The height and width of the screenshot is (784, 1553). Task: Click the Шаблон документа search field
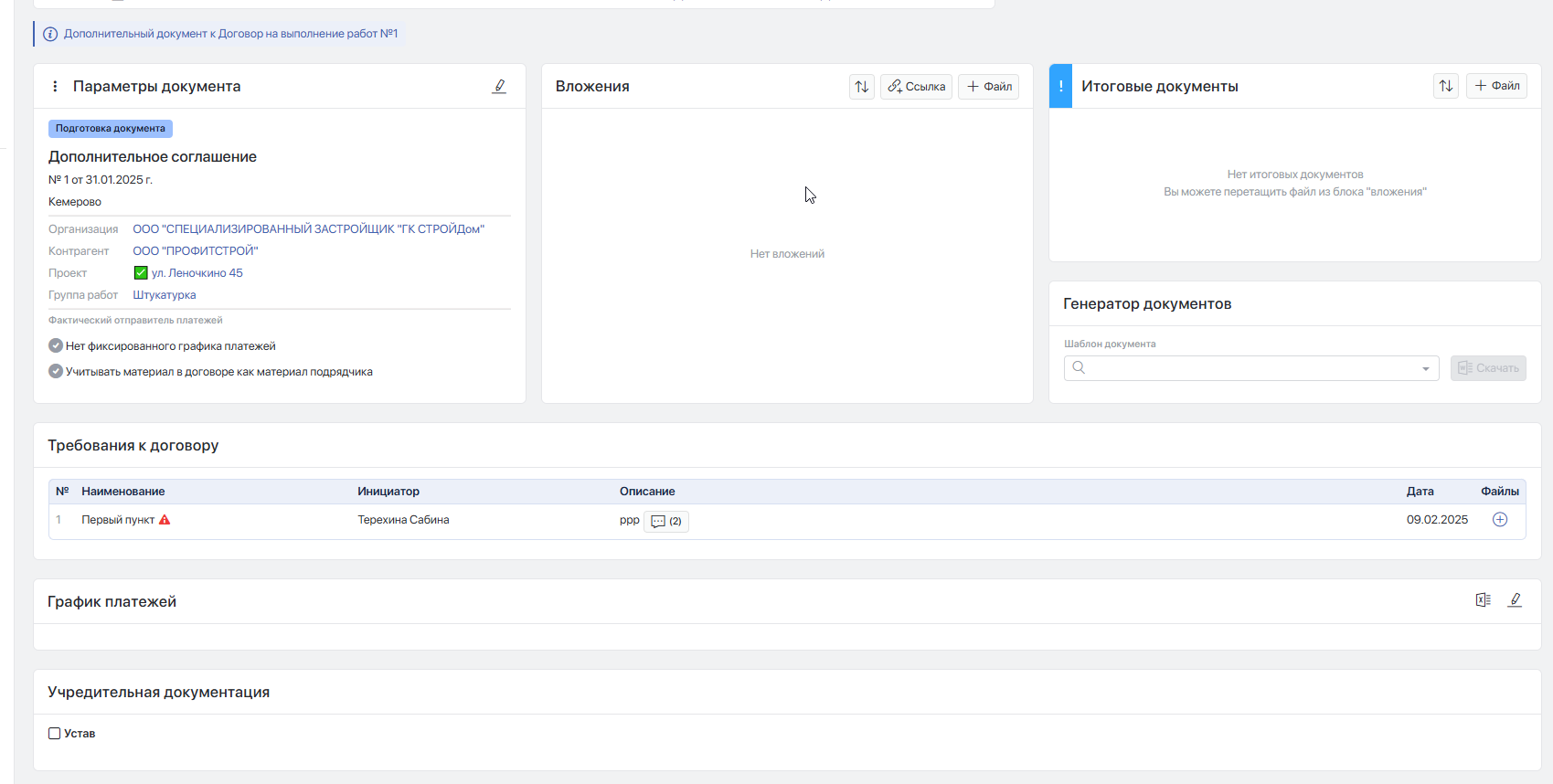(1251, 368)
